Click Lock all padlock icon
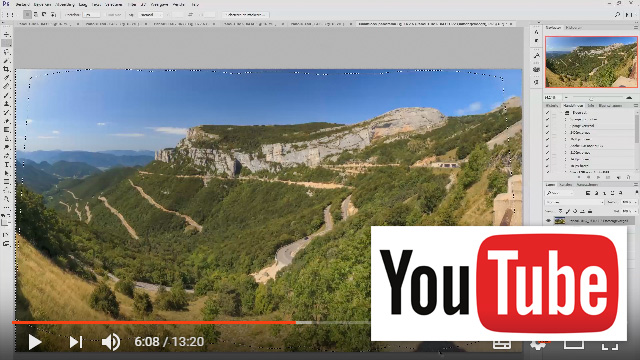640x360 pixels. [x=590, y=211]
